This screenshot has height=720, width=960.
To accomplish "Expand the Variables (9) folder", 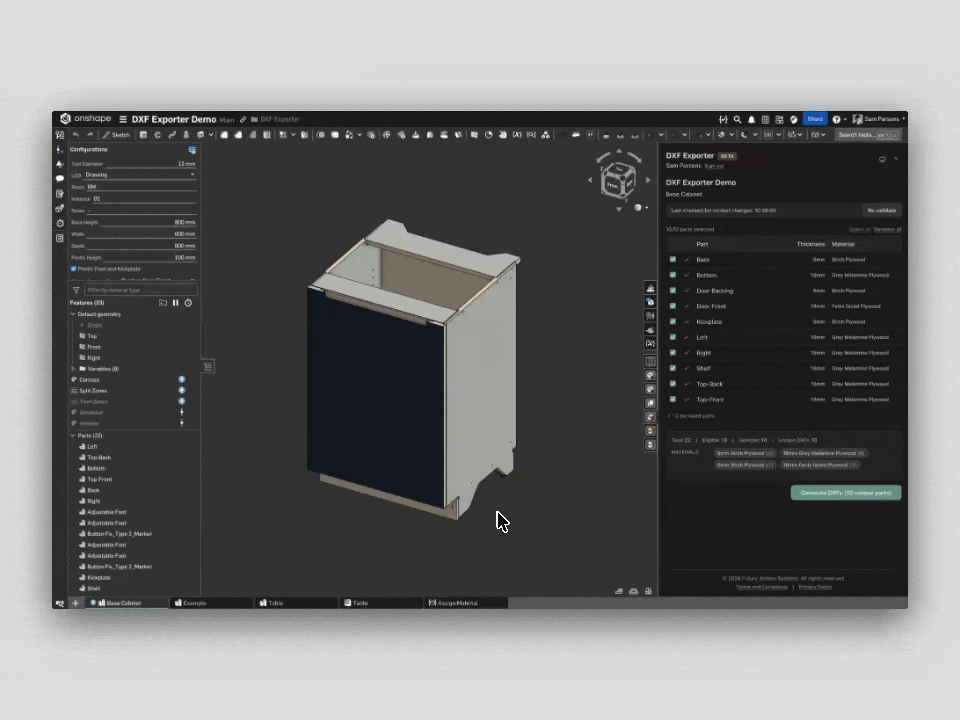I will (73, 369).
